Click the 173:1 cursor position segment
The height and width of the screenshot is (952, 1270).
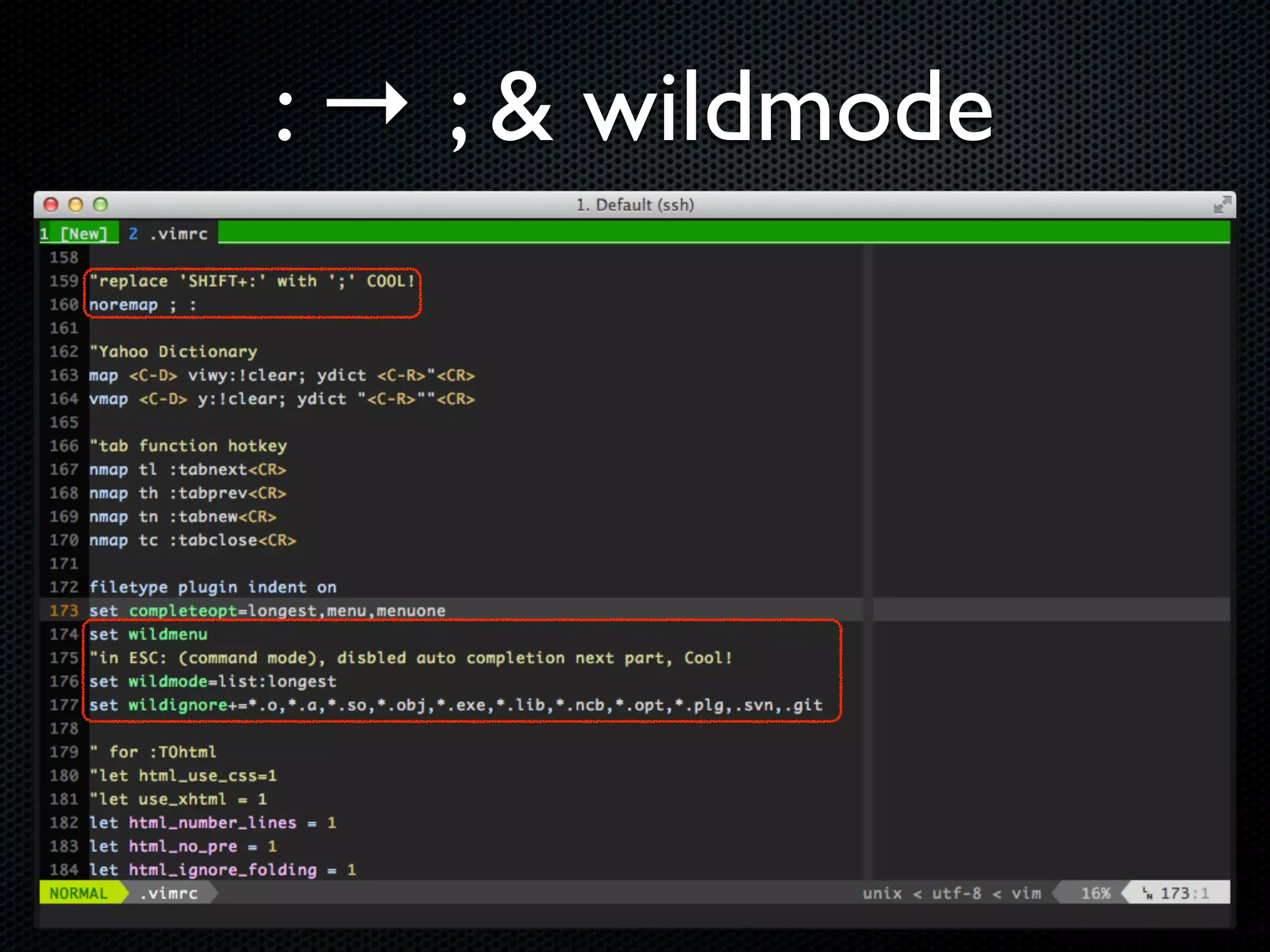tap(1184, 893)
